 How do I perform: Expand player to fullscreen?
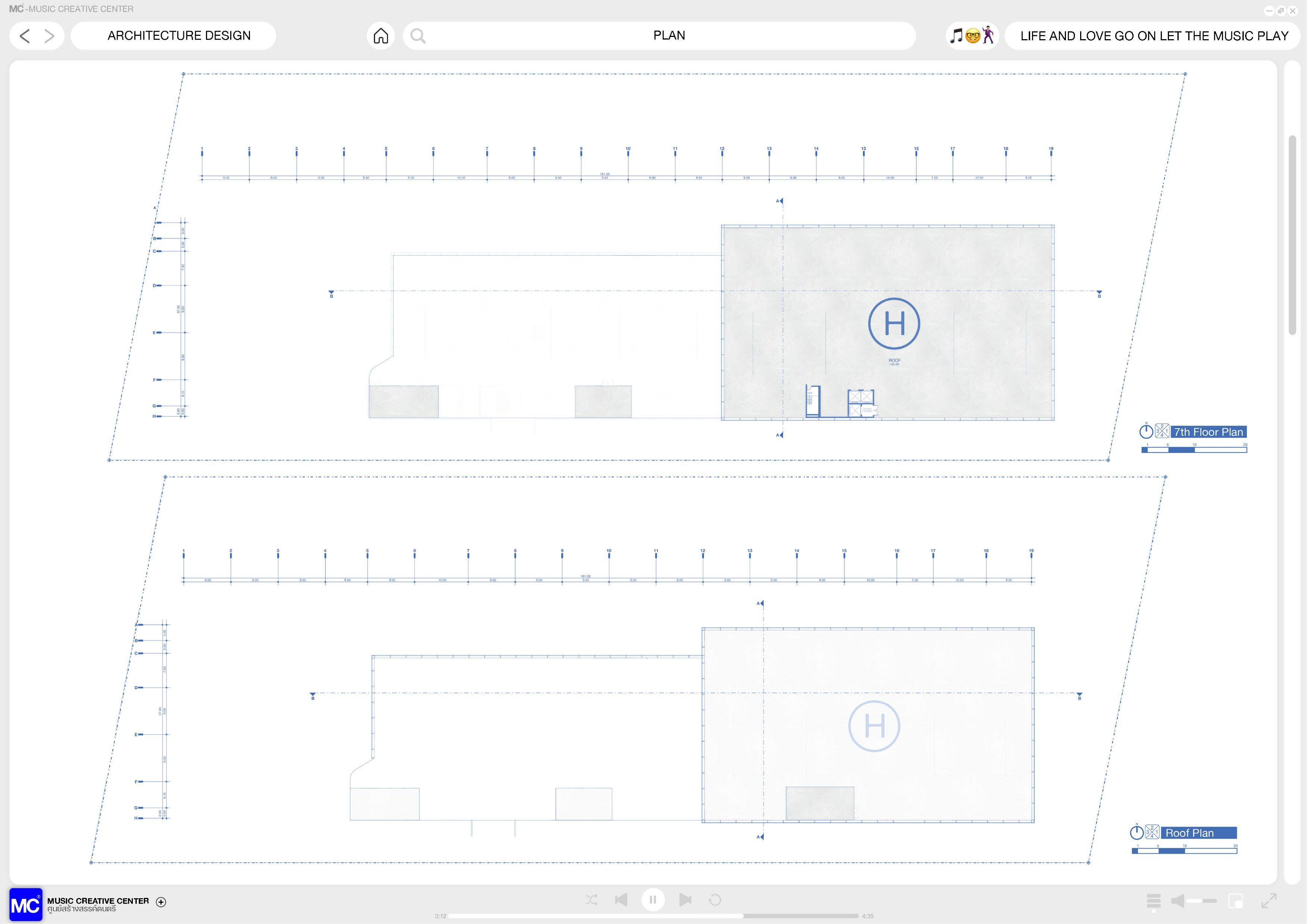point(1269,900)
